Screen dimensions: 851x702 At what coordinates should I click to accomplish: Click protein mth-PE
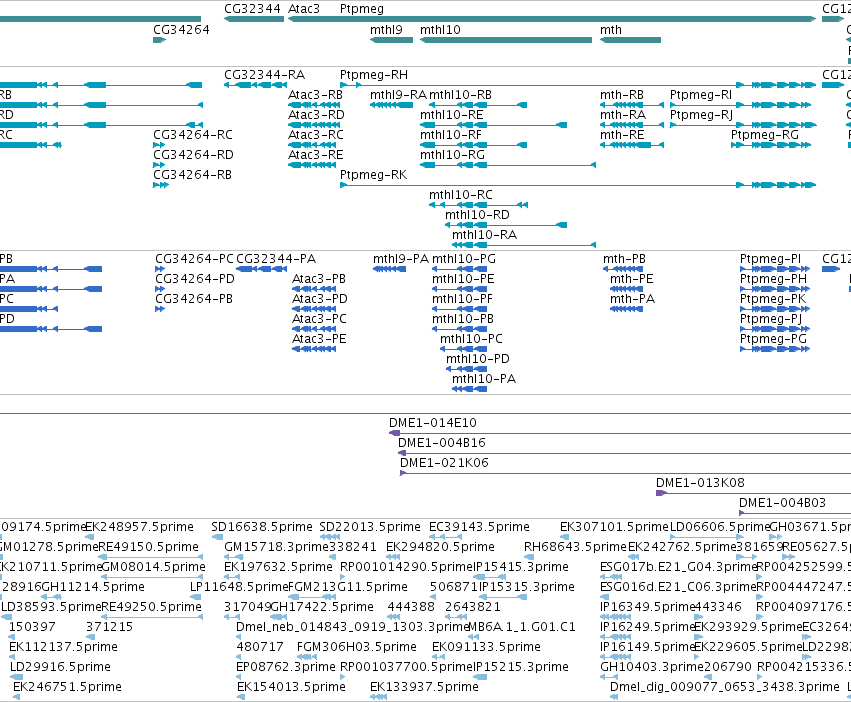point(631,279)
